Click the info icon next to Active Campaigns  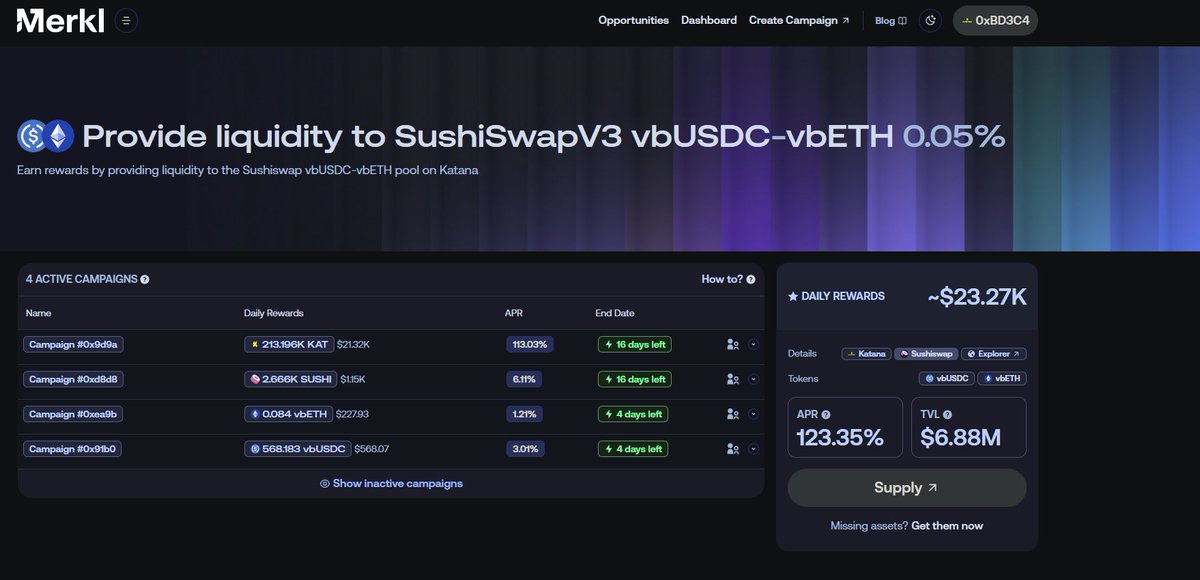(x=145, y=280)
